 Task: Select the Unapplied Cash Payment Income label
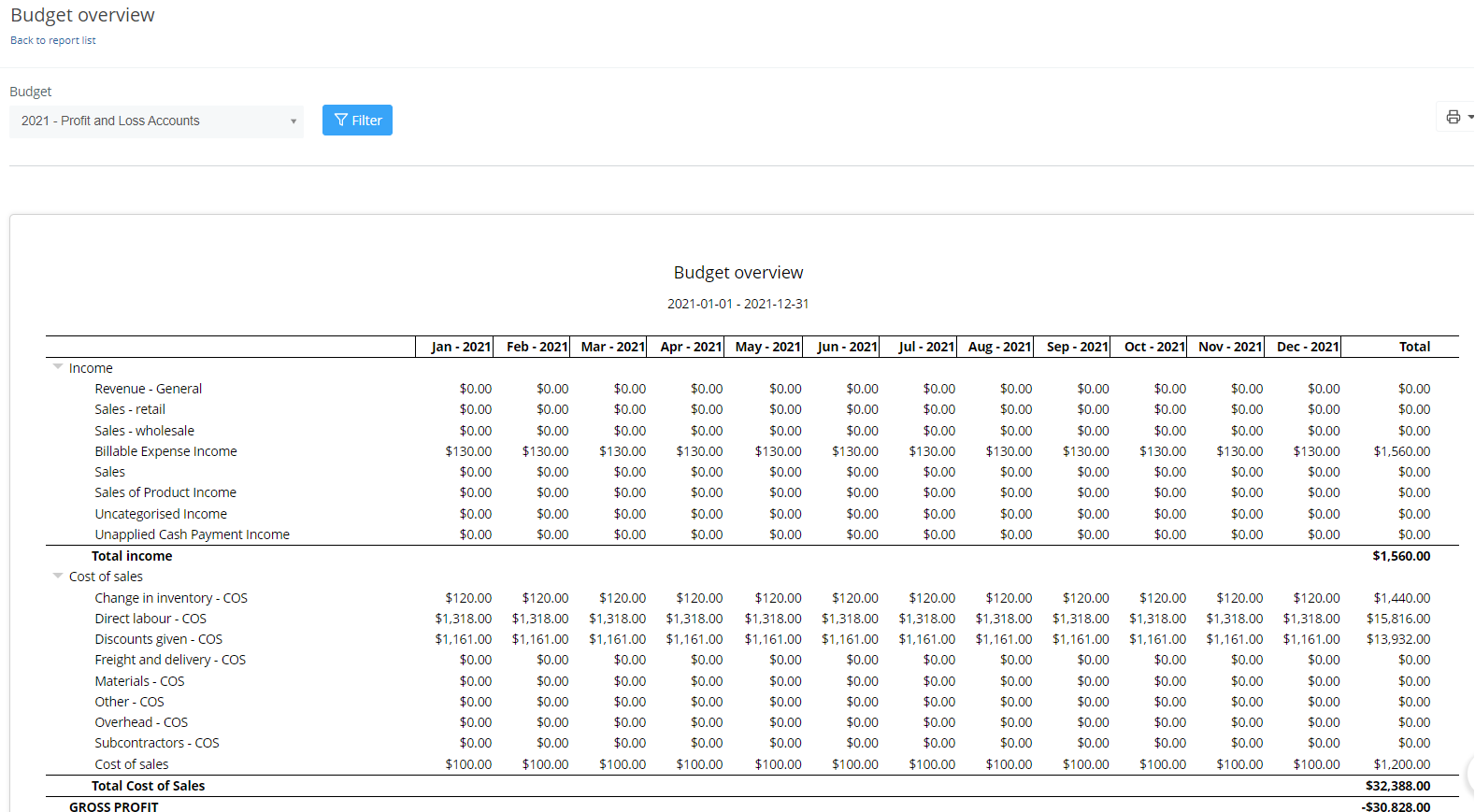(x=192, y=534)
